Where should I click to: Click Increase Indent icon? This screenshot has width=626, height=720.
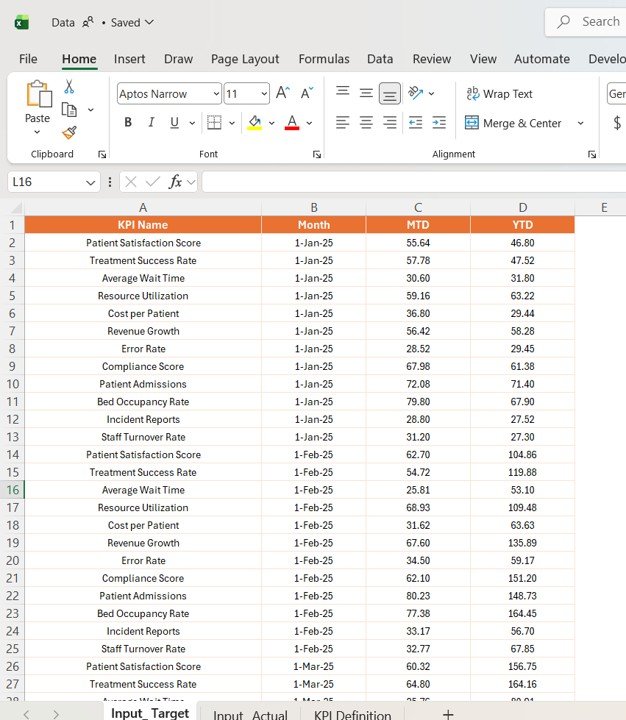439,123
